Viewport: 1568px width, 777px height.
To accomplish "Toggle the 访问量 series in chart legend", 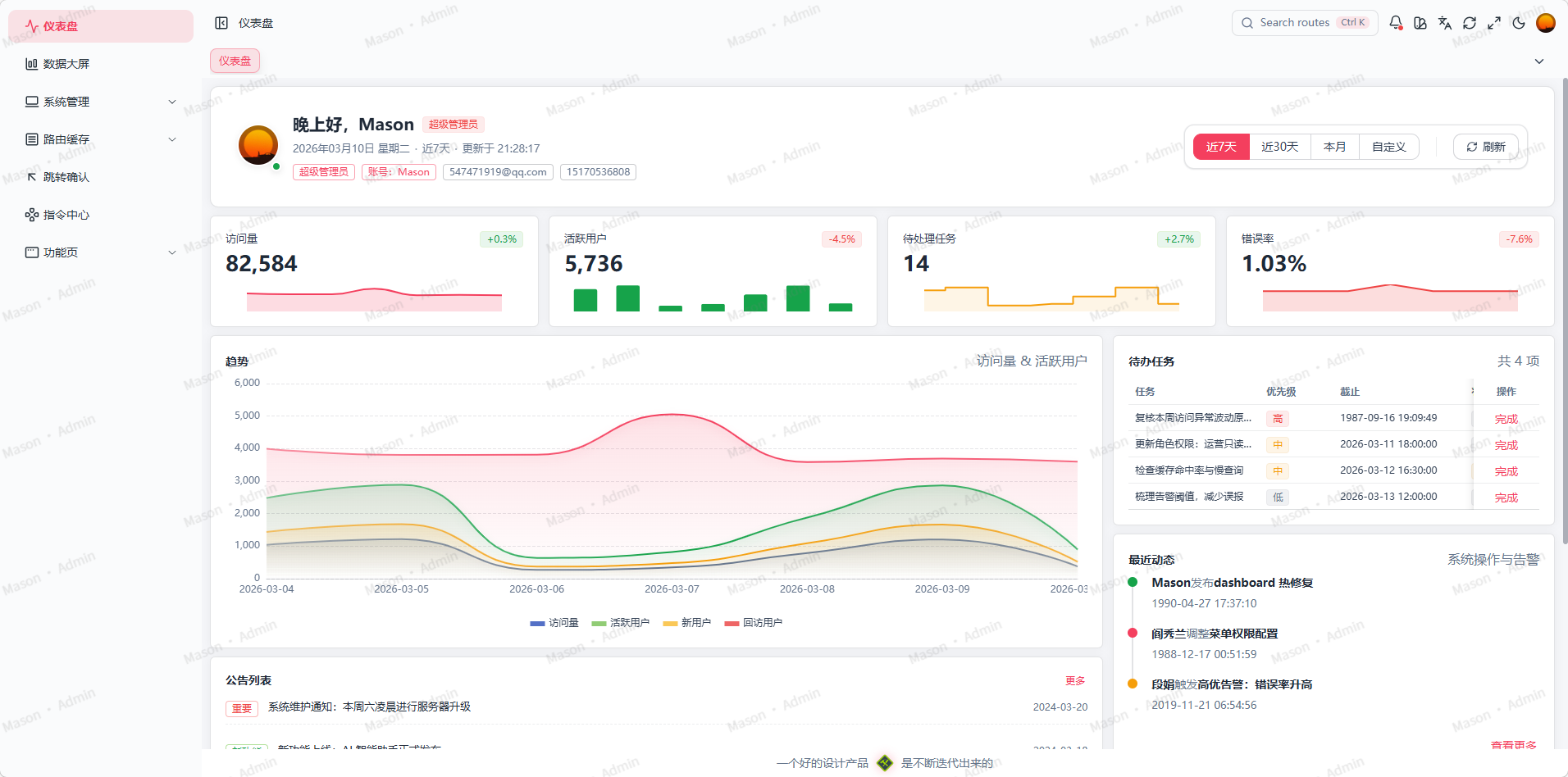I will 554,623.
